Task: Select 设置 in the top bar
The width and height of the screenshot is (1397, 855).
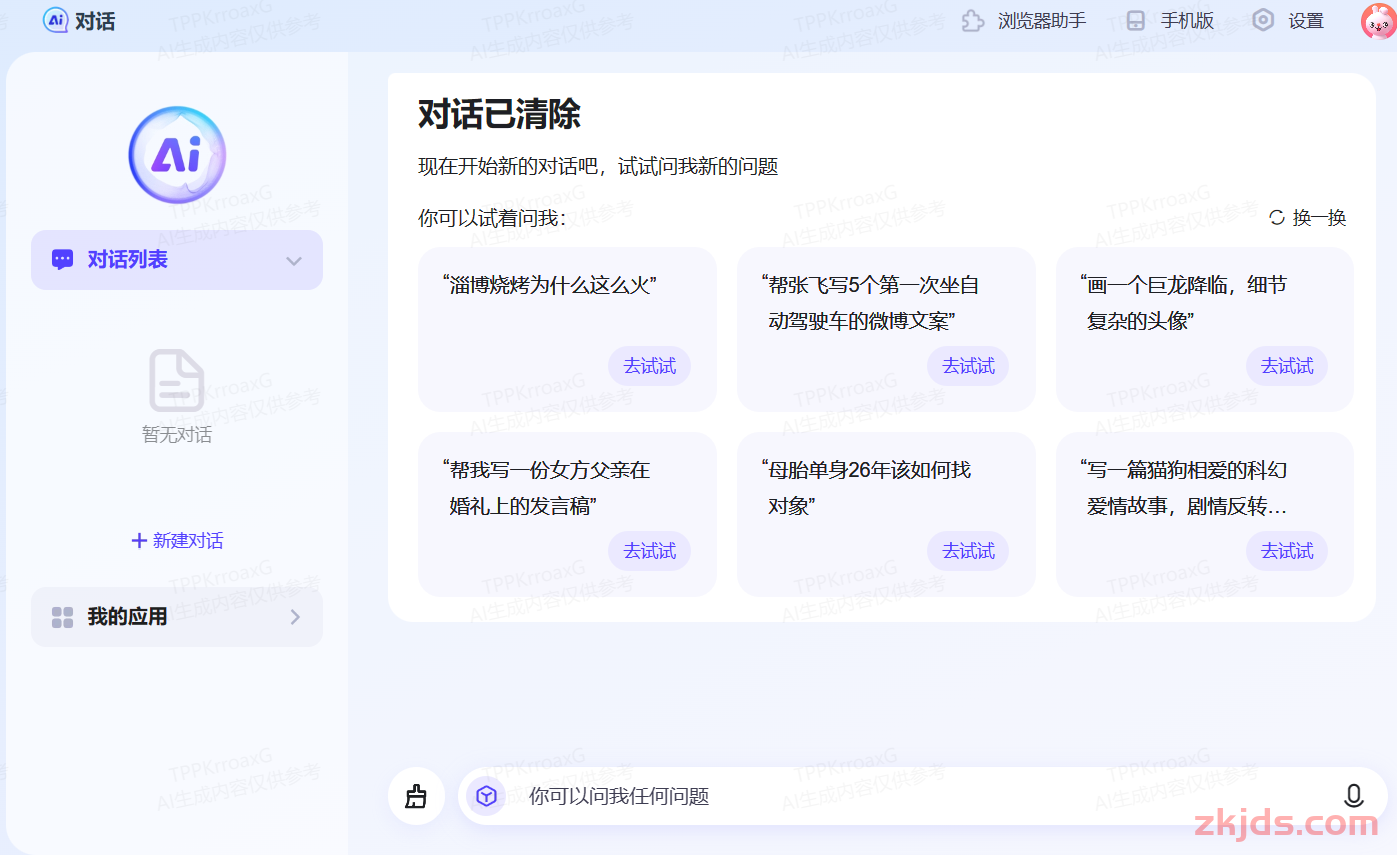Action: (x=1306, y=21)
